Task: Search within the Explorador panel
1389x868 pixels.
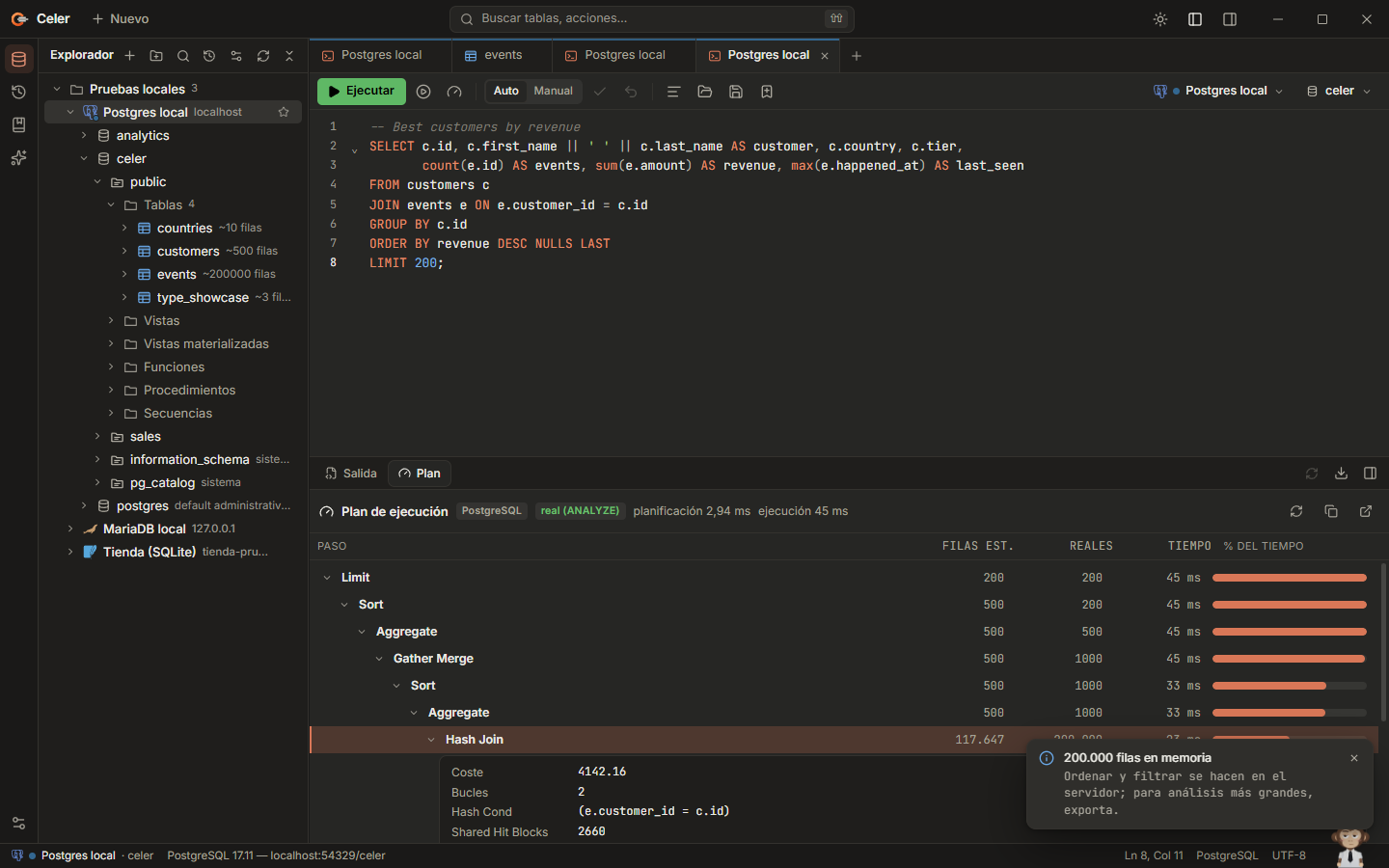Action: pyautogui.click(x=183, y=56)
